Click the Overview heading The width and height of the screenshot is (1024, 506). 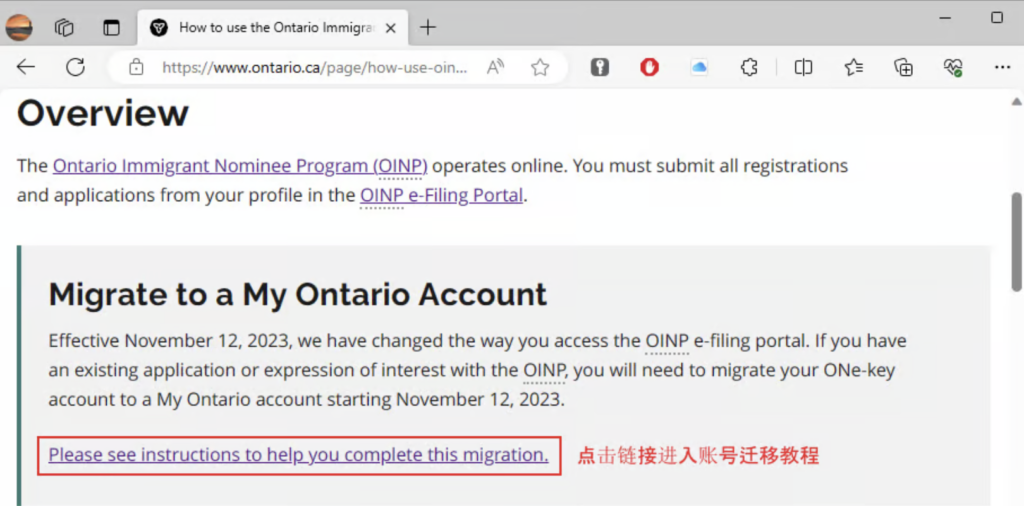point(103,112)
